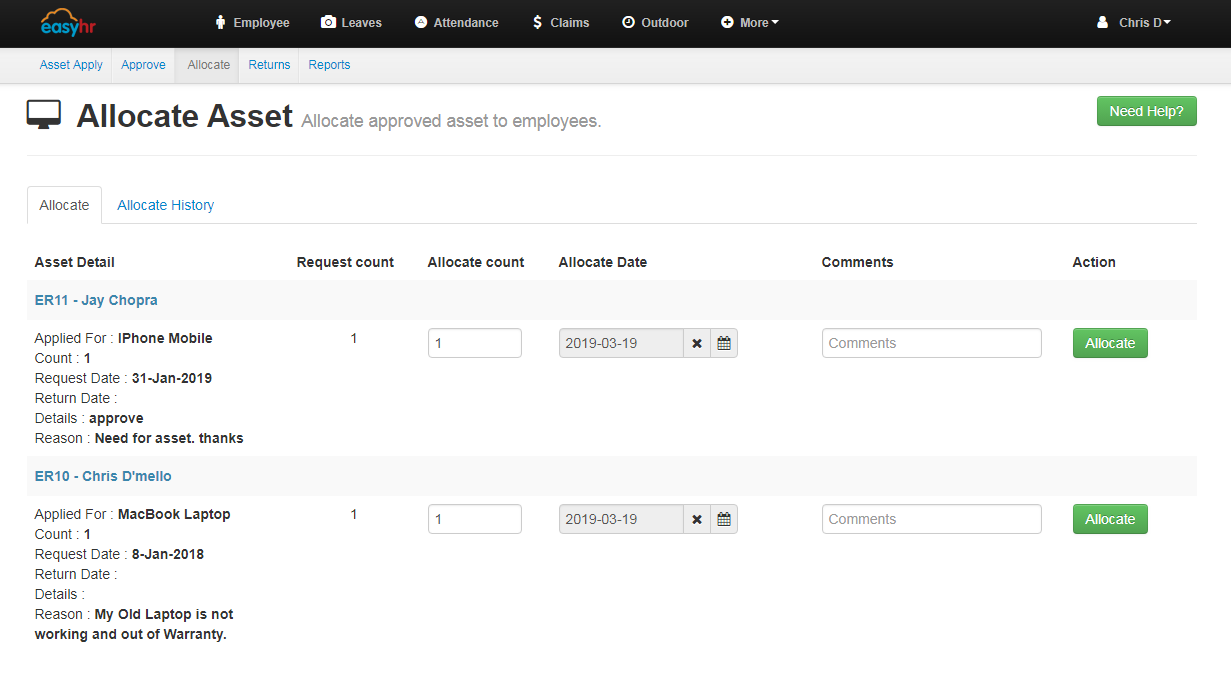Viewport: 1231px width, 673px height.
Task: Go to Leaves in the top navigation
Action: (351, 23)
